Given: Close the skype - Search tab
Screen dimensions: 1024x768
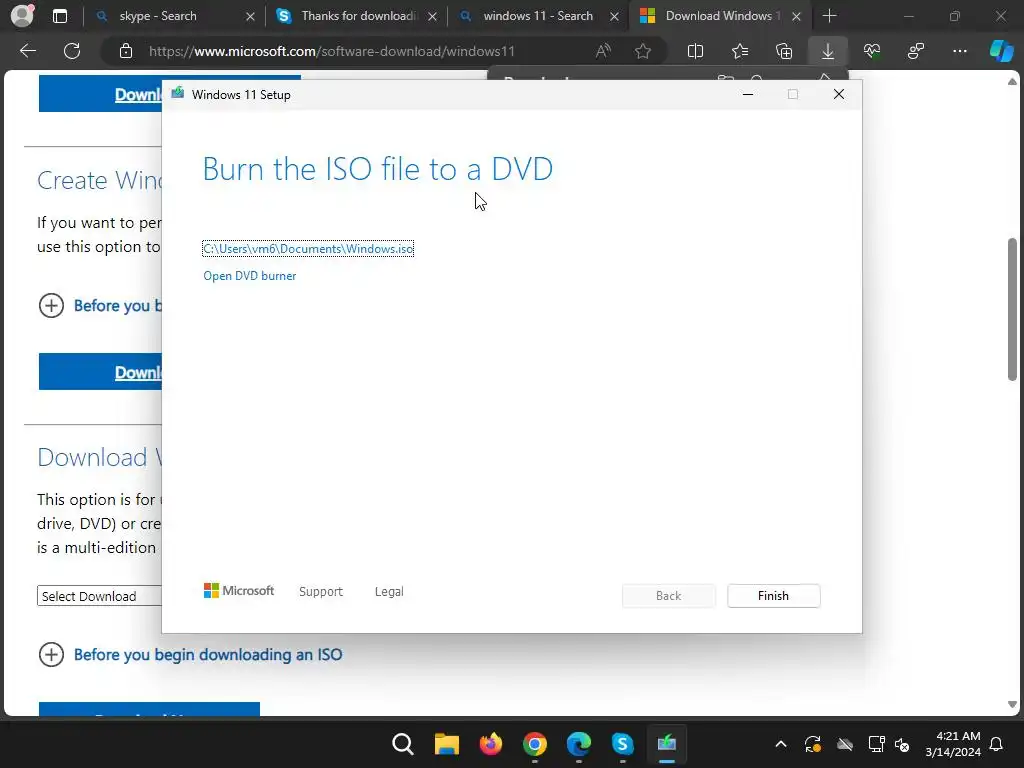Looking at the screenshot, I should tap(250, 16).
